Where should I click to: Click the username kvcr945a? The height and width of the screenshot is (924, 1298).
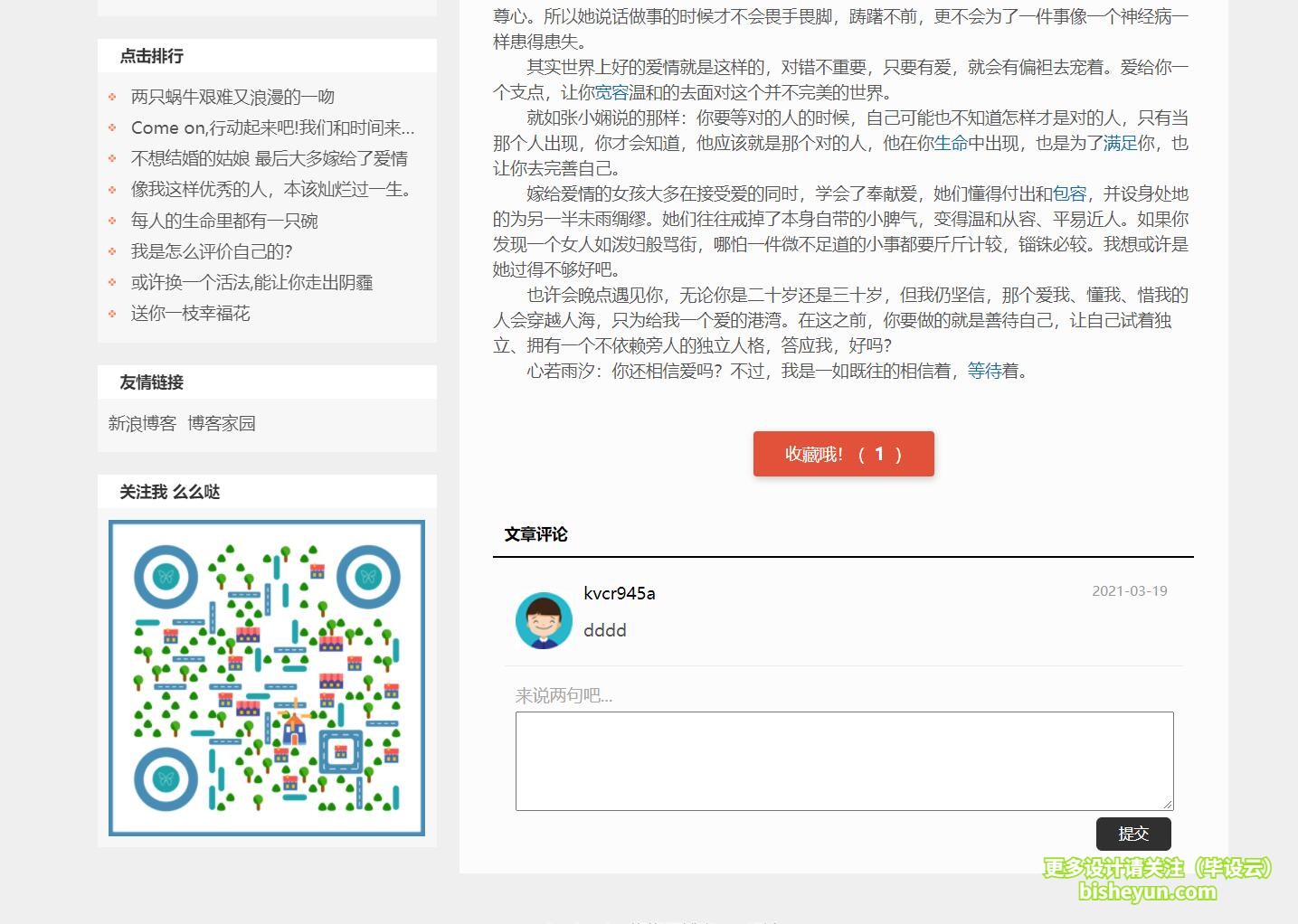pyautogui.click(x=620, y=593)
